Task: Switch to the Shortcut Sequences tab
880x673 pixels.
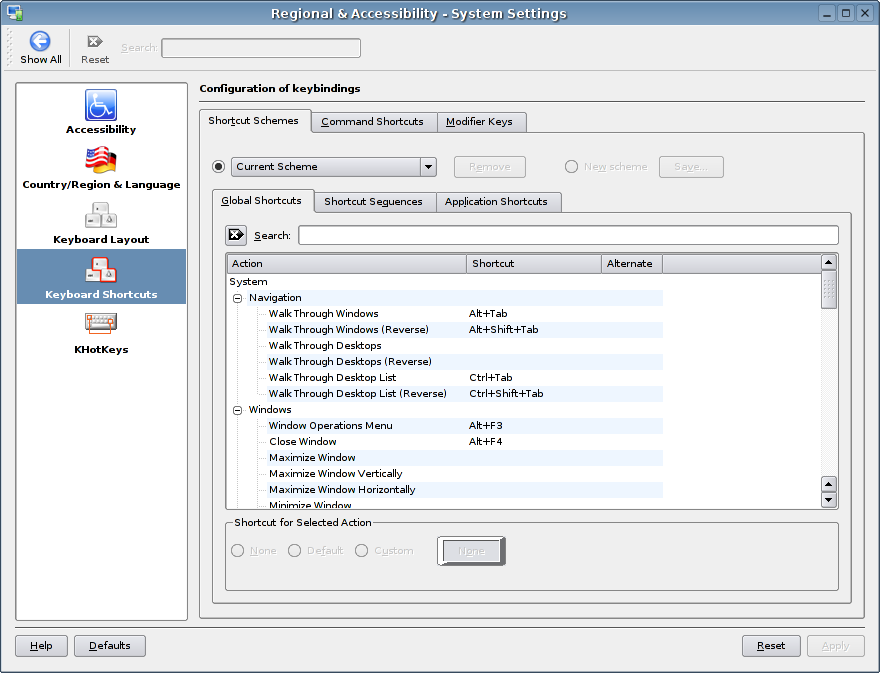Action: 375,202
